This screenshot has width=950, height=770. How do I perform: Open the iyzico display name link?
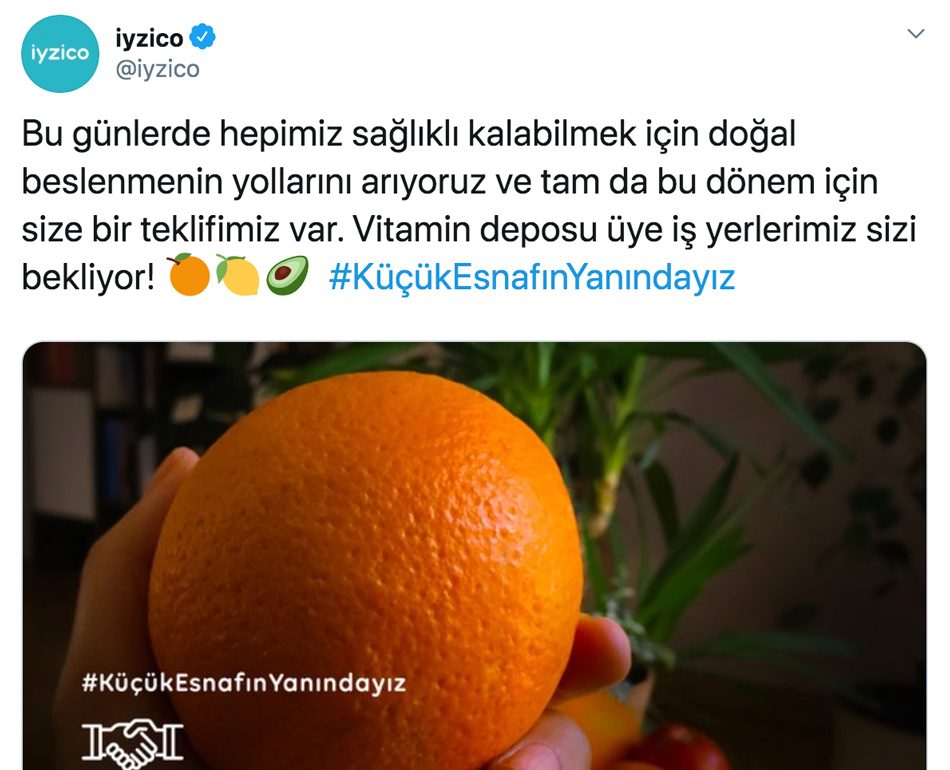point(149,38)
